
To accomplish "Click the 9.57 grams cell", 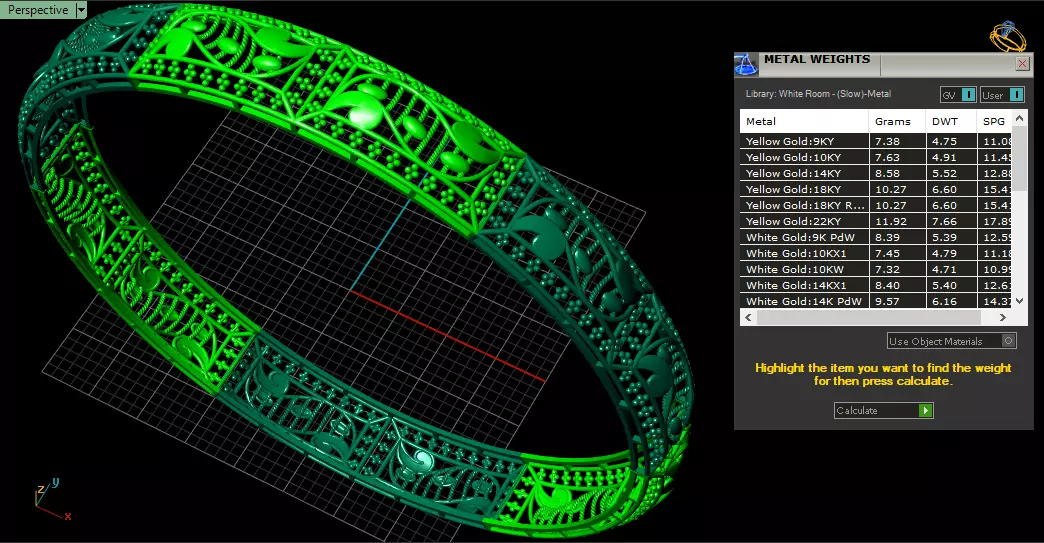I will pos(897,301).
